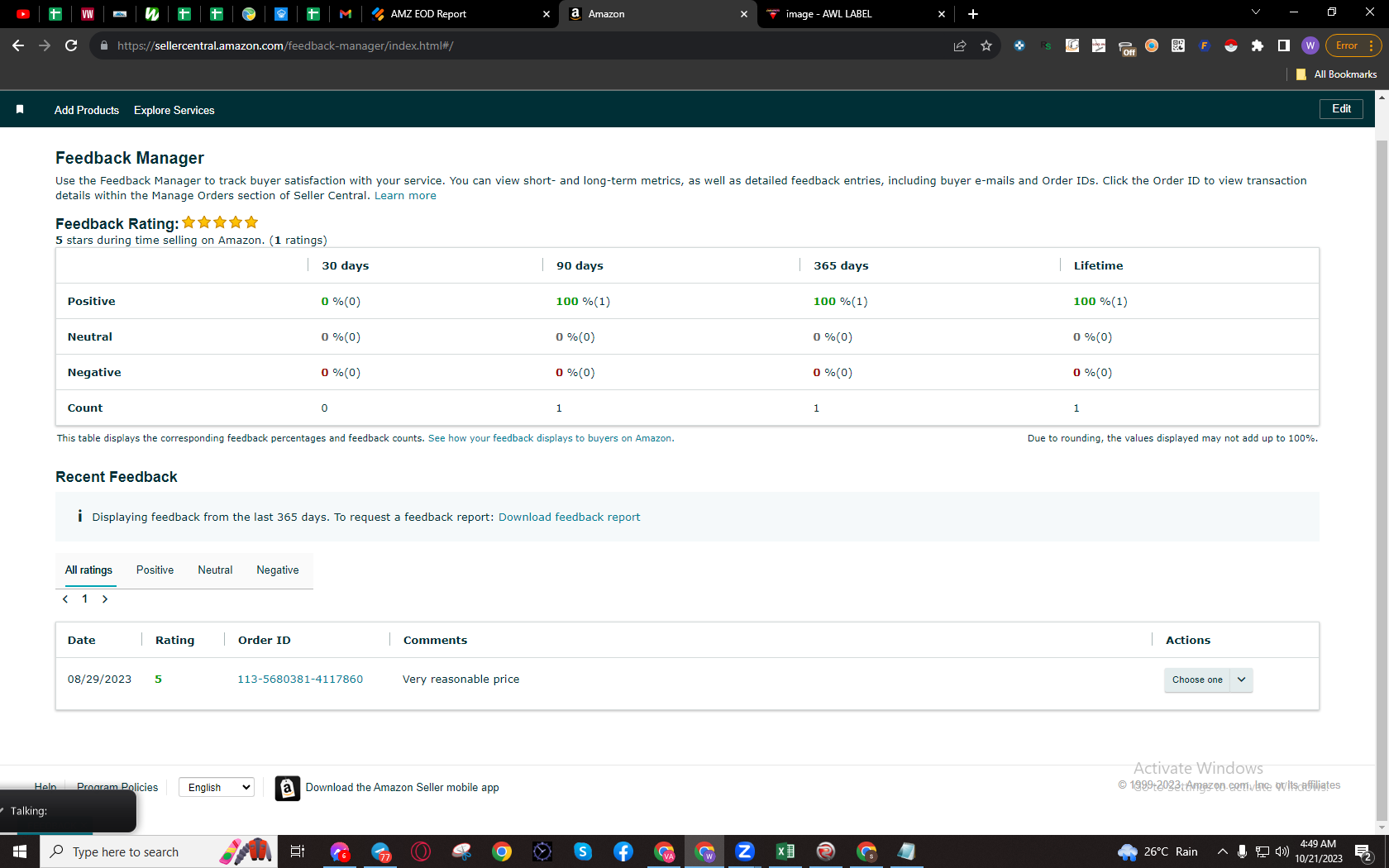Switch to the AMZ EOD Report tab
This screenshot has width=1389, height=868.
coord(461,14)
